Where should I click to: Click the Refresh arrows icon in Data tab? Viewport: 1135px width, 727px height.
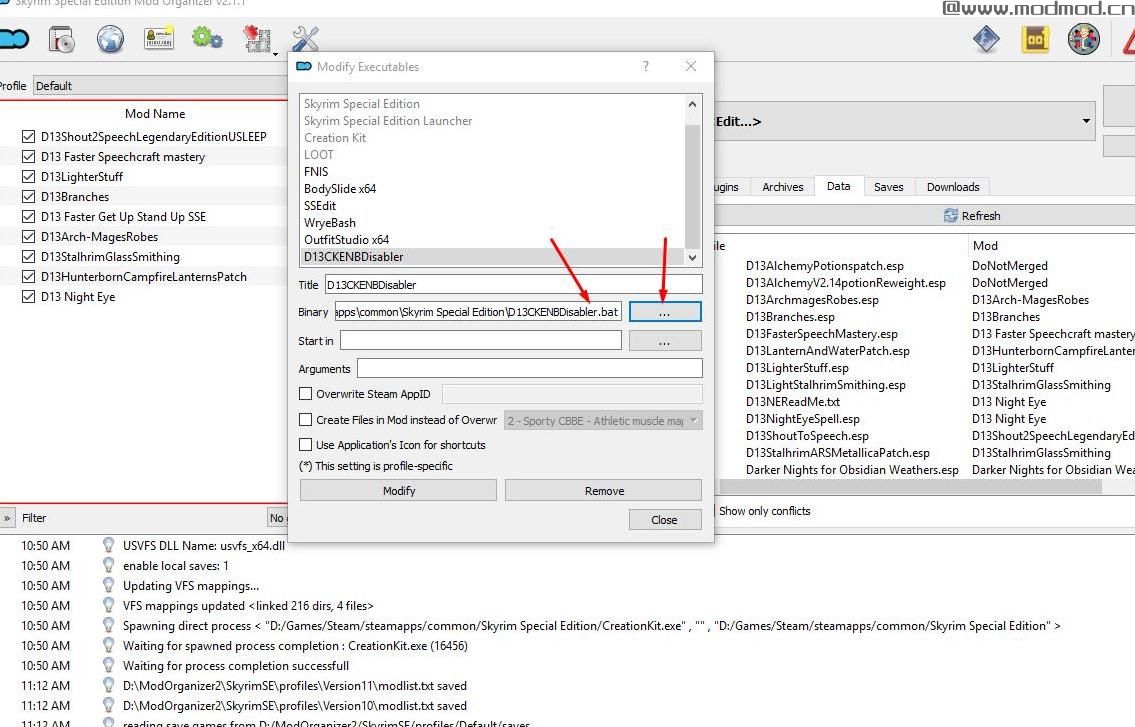(x=950, y=216)
